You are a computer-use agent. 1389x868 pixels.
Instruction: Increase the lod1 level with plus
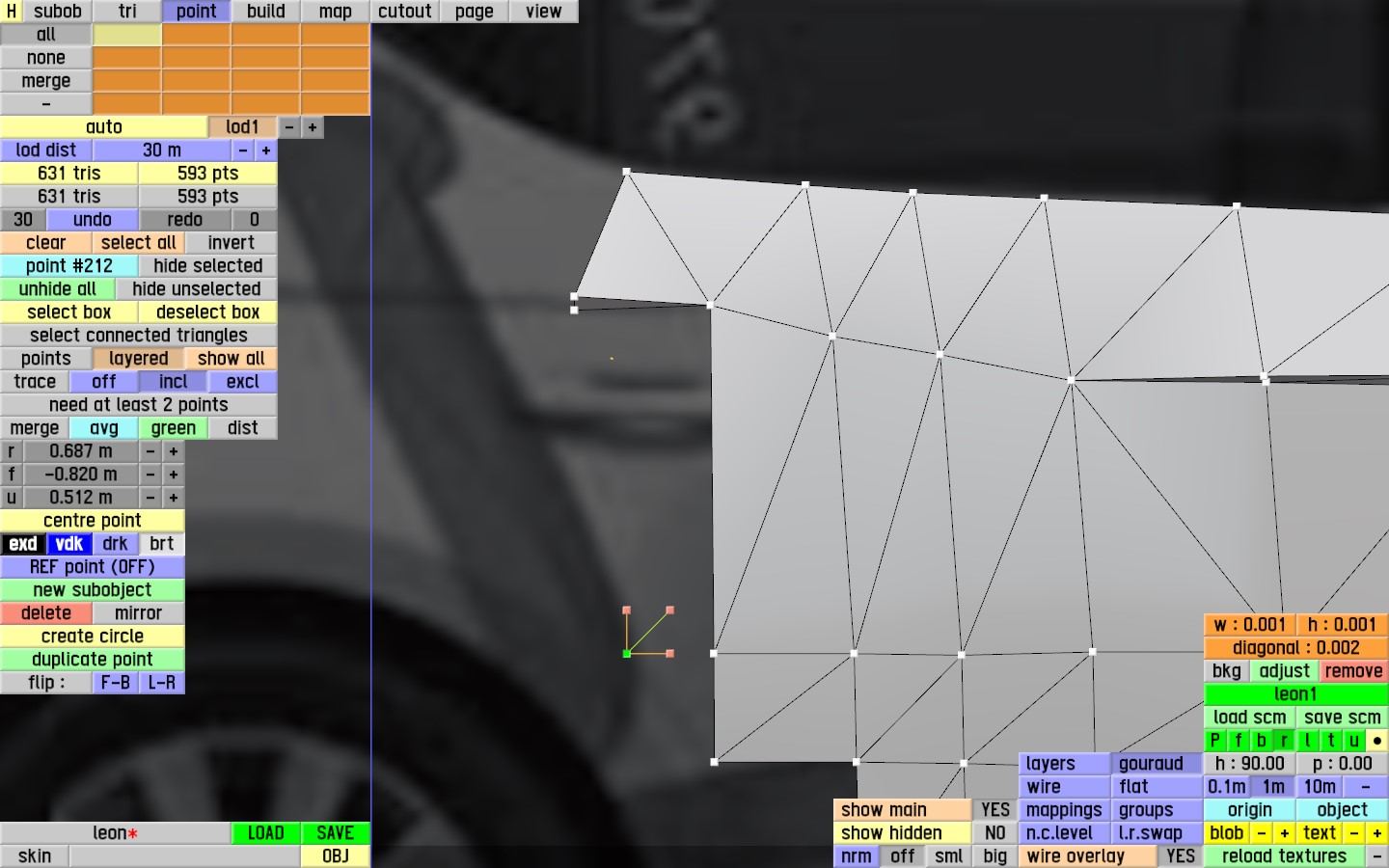[x=313, y=127]
